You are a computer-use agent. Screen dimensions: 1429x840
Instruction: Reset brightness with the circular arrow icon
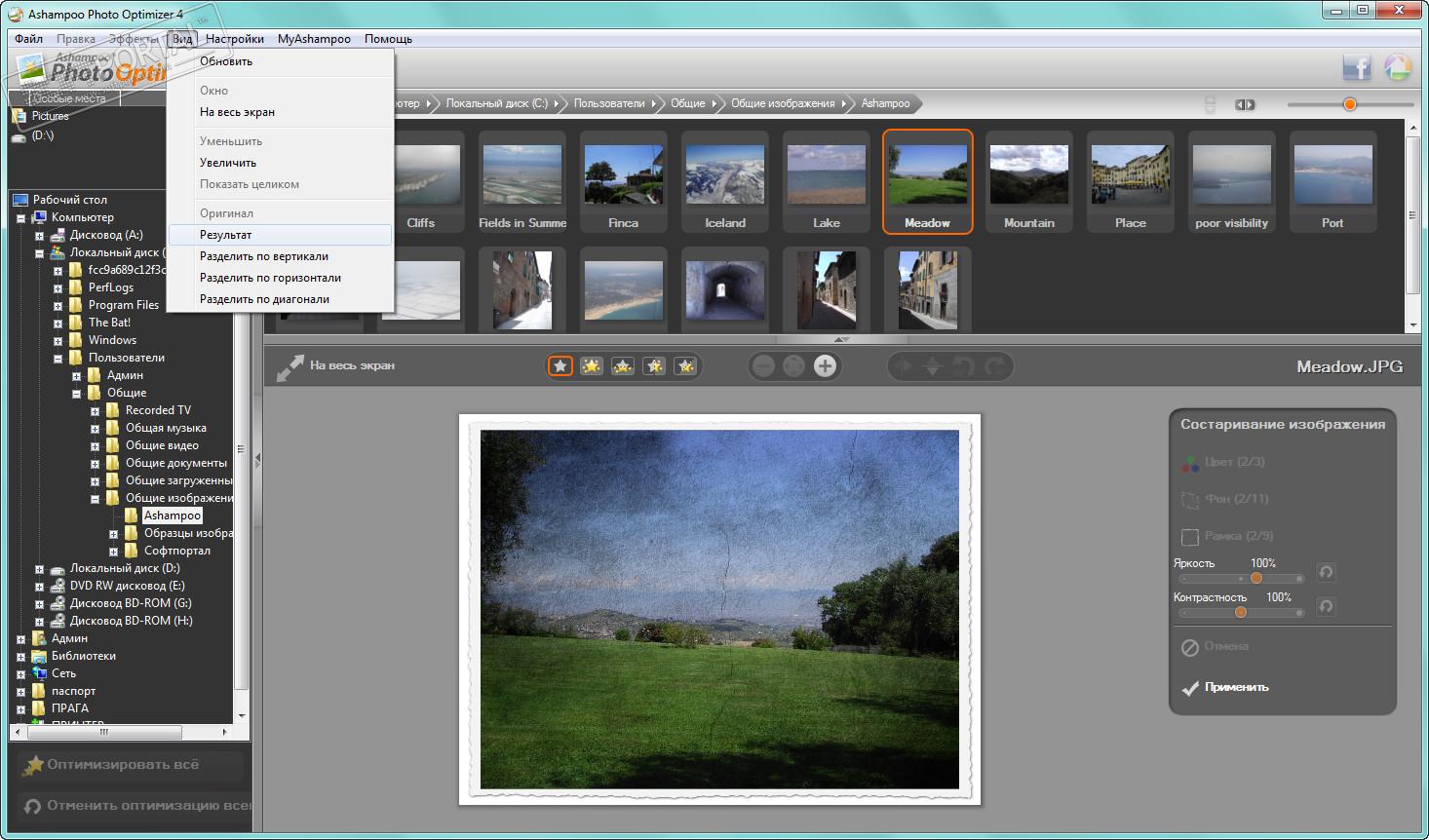coord(1326,572)
